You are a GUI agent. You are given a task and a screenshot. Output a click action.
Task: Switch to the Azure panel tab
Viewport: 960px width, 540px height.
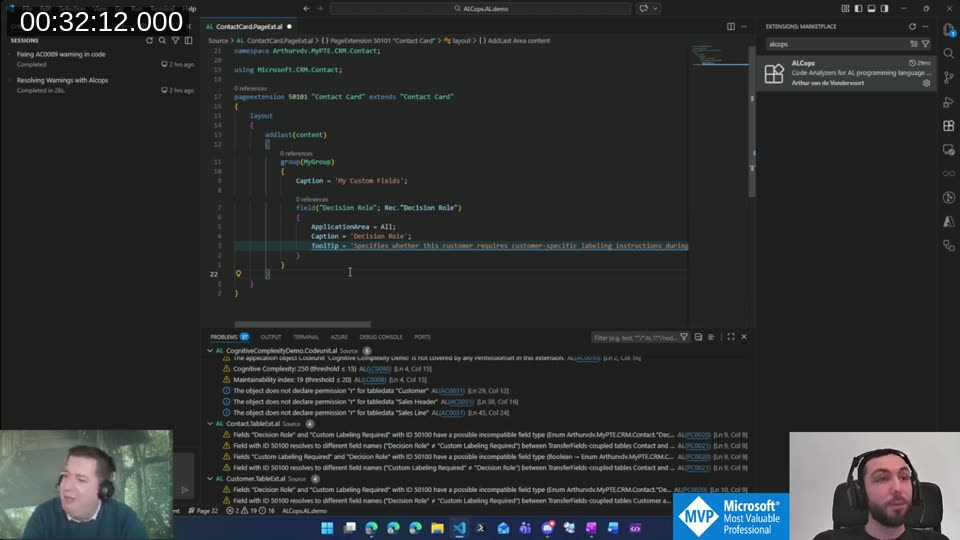pyautogui.click(x=339, y=337)
